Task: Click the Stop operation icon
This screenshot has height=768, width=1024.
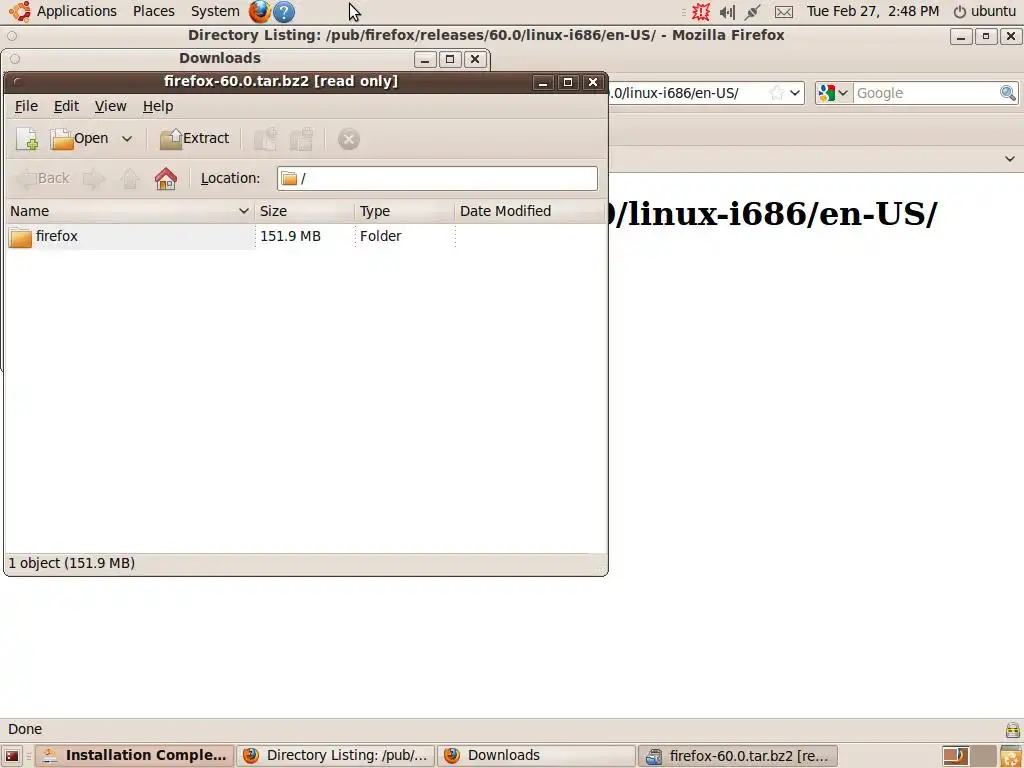Action: [349, 138]
